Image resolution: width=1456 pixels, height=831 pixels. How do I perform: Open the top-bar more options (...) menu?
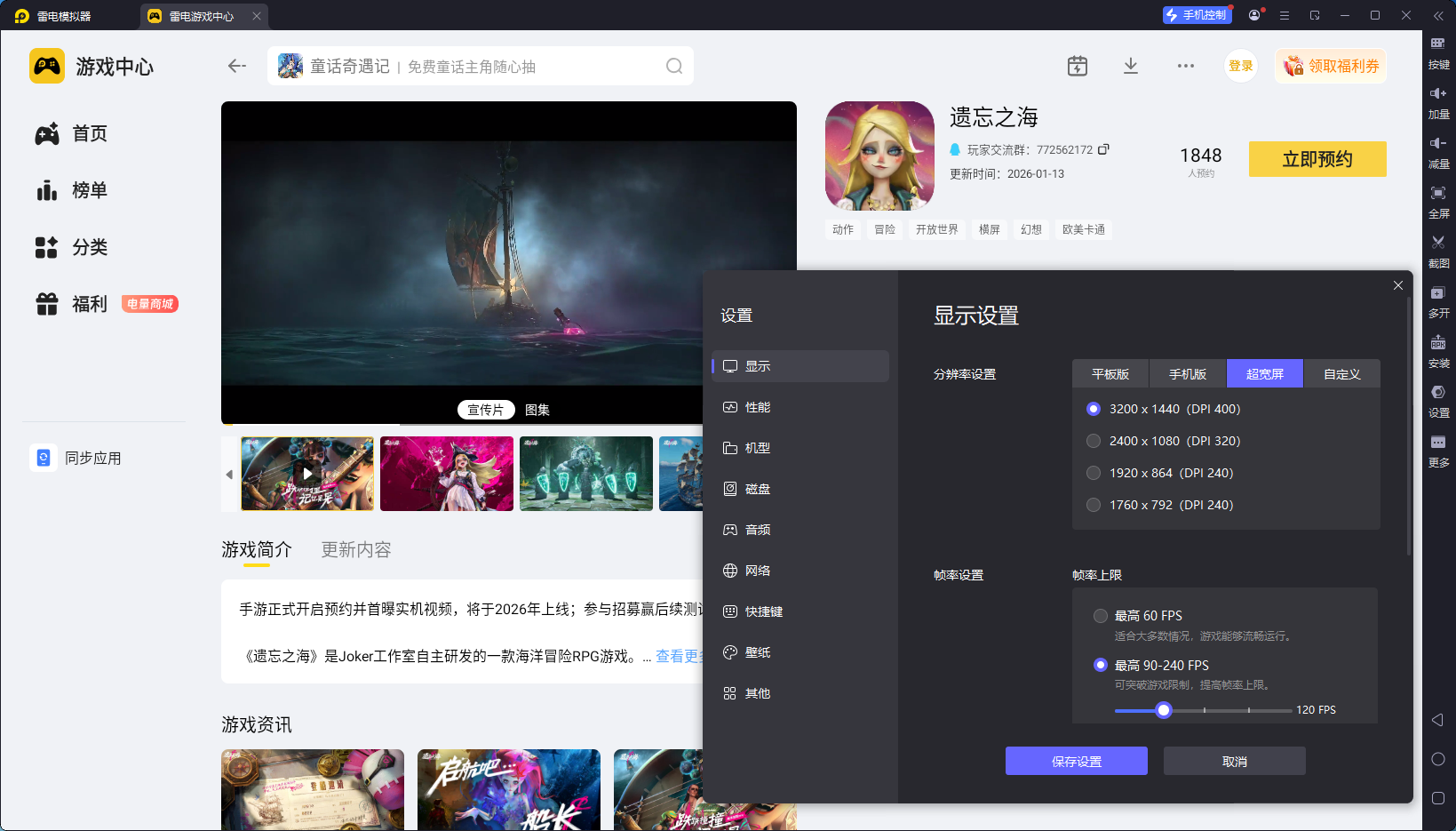tap(1185, 65)
